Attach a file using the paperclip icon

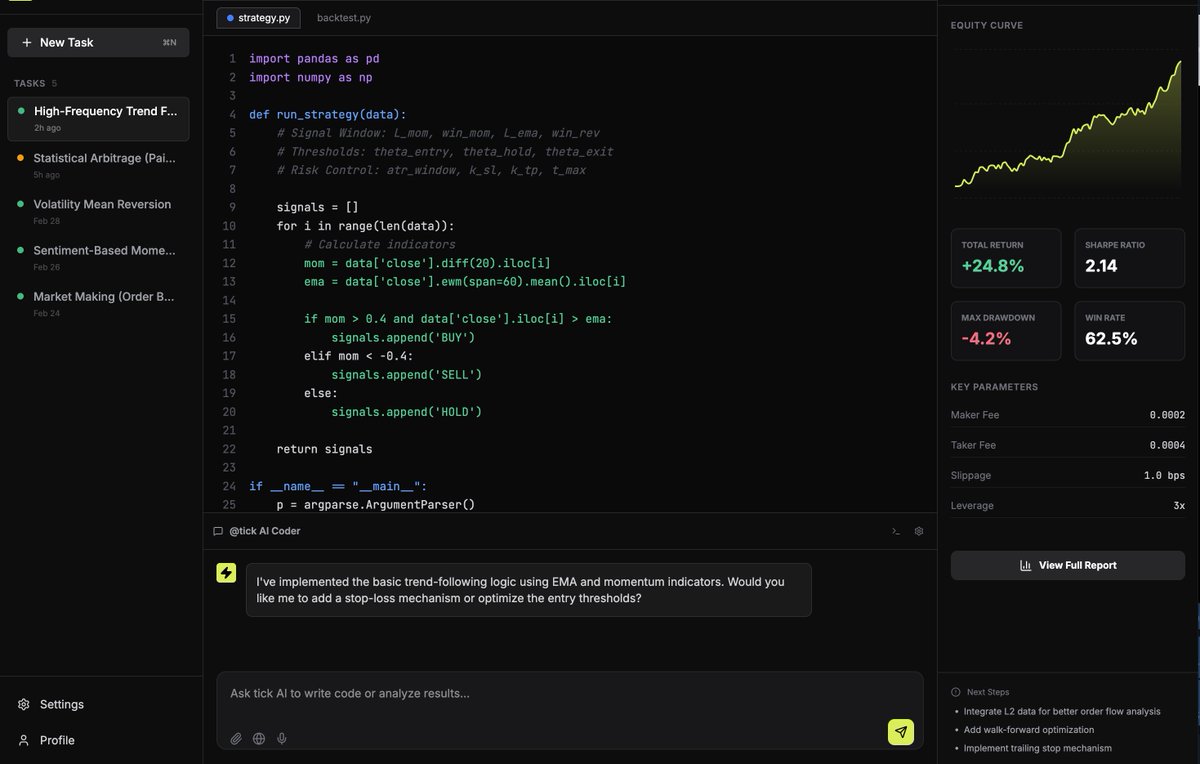click(236, 738)
